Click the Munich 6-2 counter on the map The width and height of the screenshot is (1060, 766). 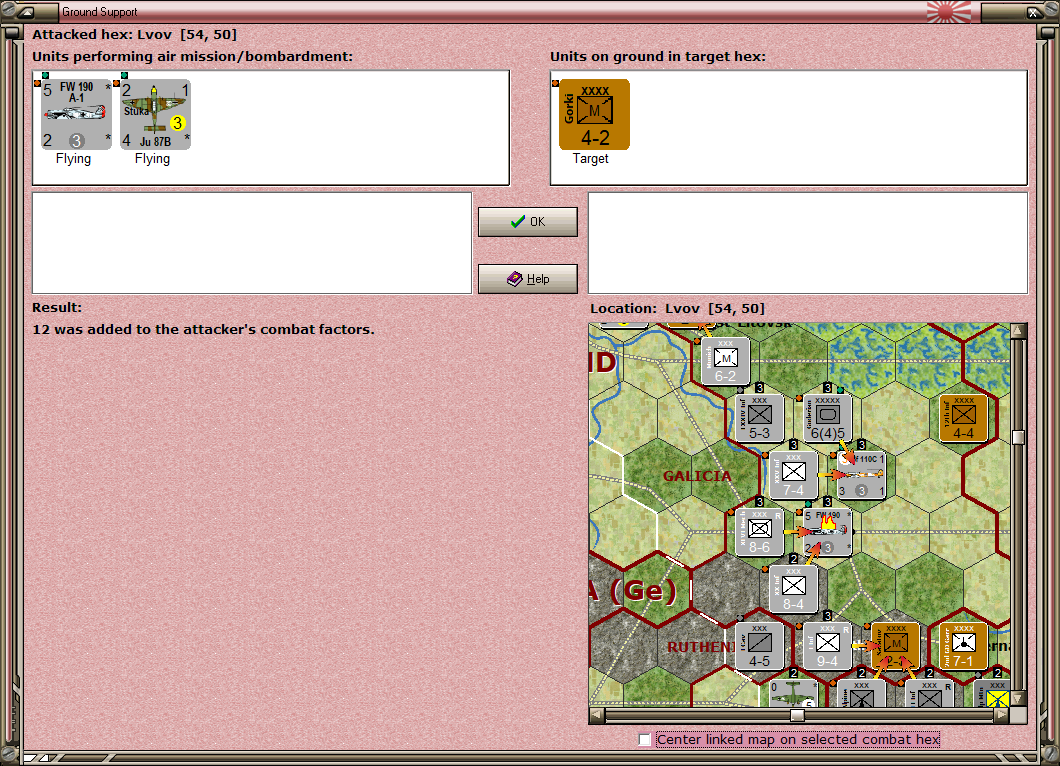(x=724, y=359)
